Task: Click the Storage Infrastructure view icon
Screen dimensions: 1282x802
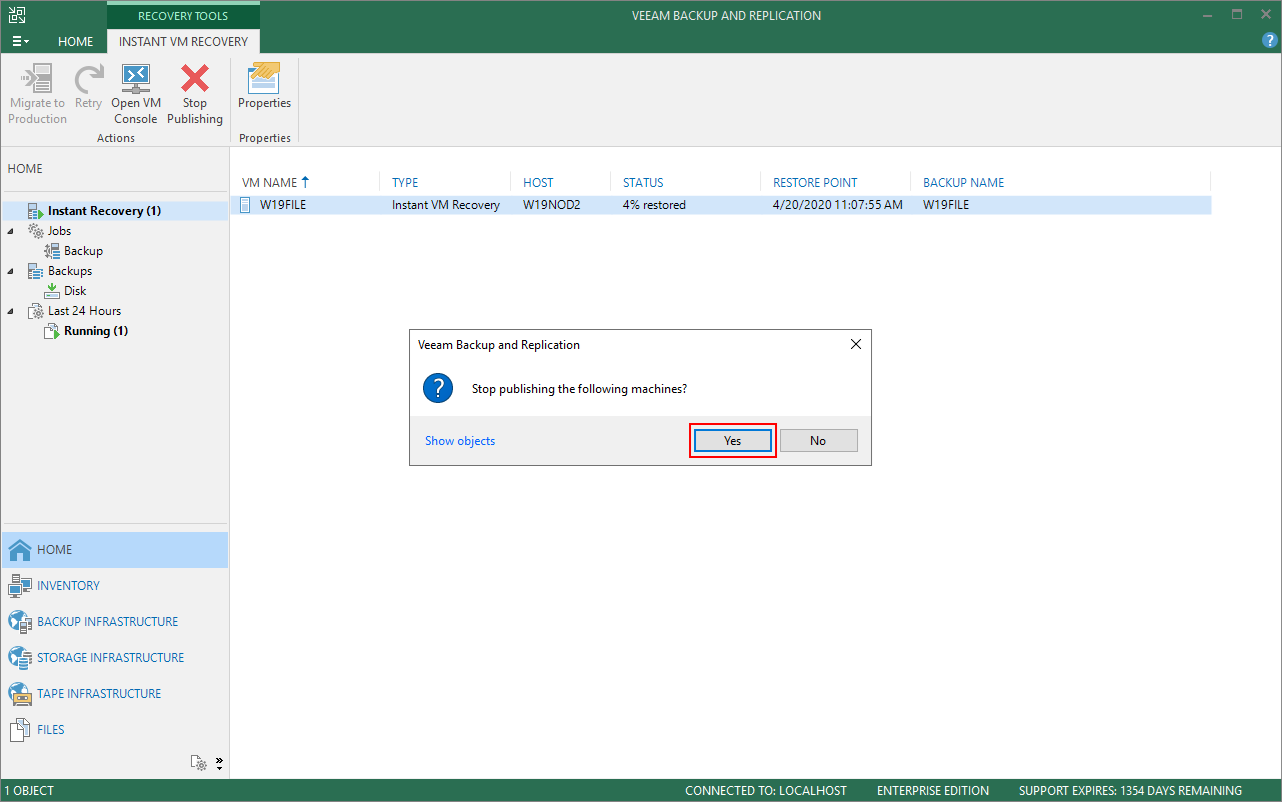Action: [x=20, y=658]
